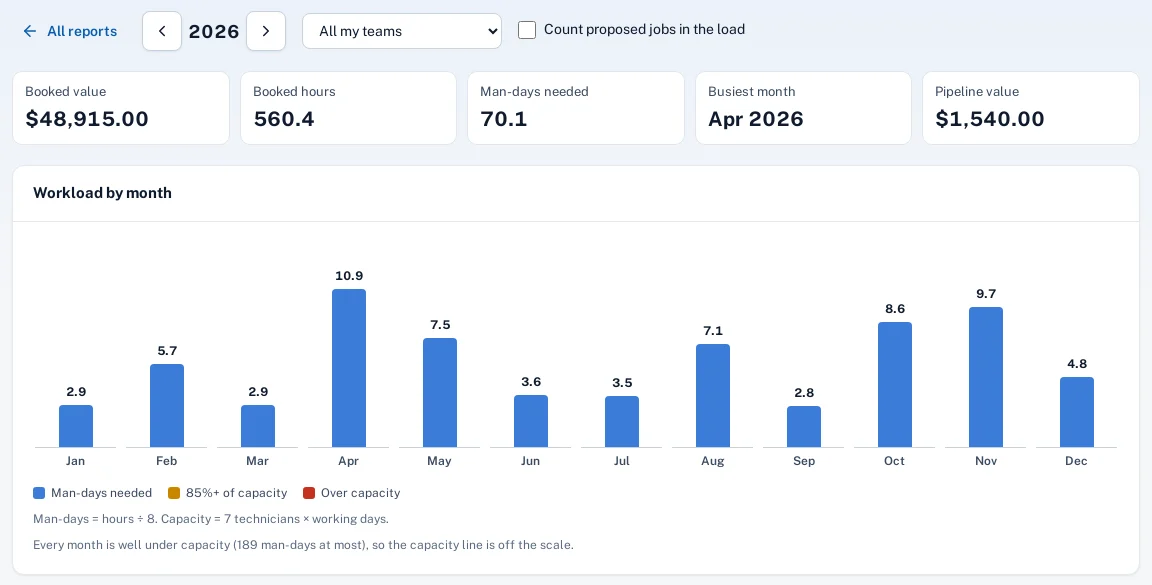Click the 7.1 value label above August
This screenshot has width=1152, height=585.
pos(713,331)
